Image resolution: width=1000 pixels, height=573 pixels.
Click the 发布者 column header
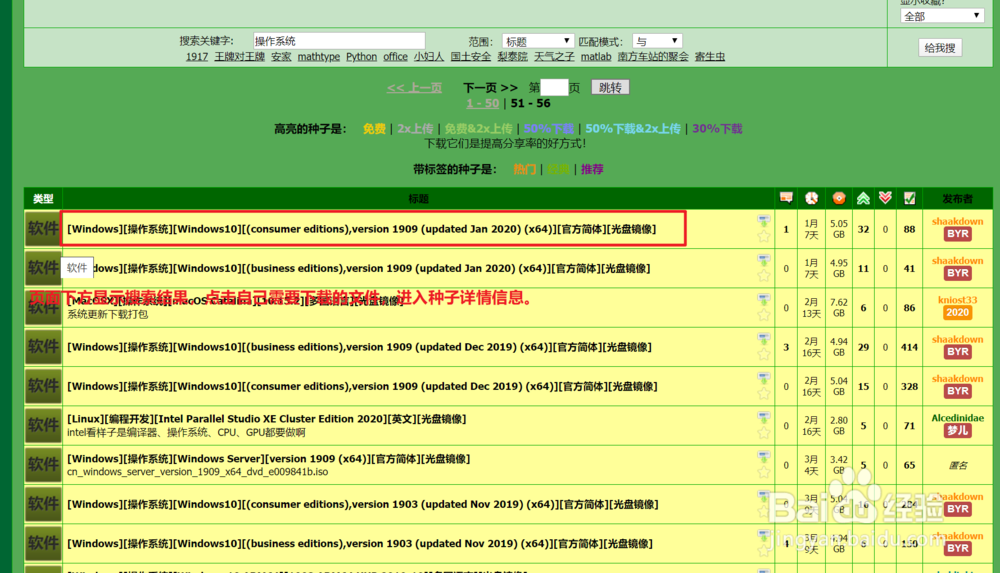point(957,199)
